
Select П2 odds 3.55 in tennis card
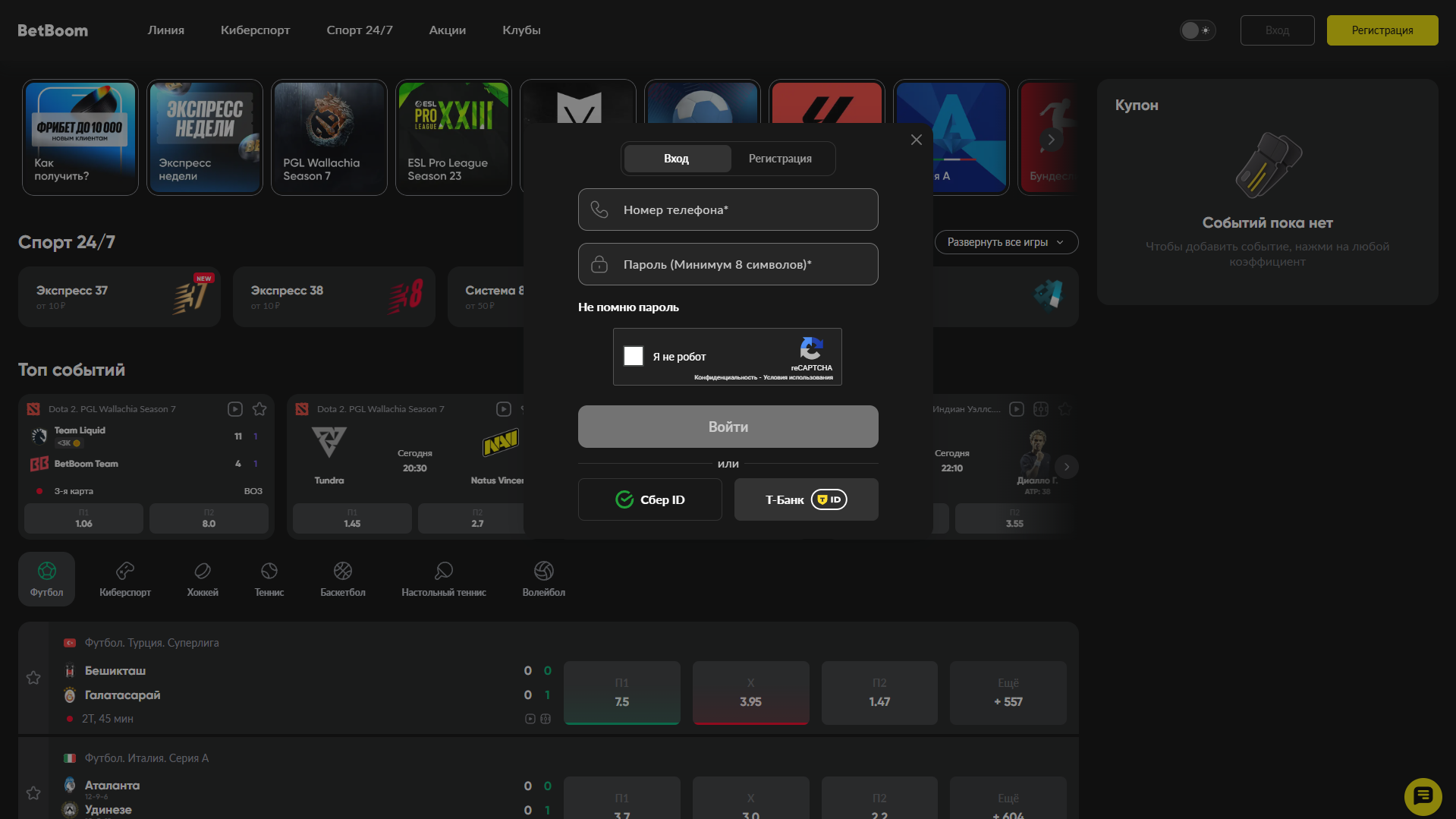pos(1014,518)
